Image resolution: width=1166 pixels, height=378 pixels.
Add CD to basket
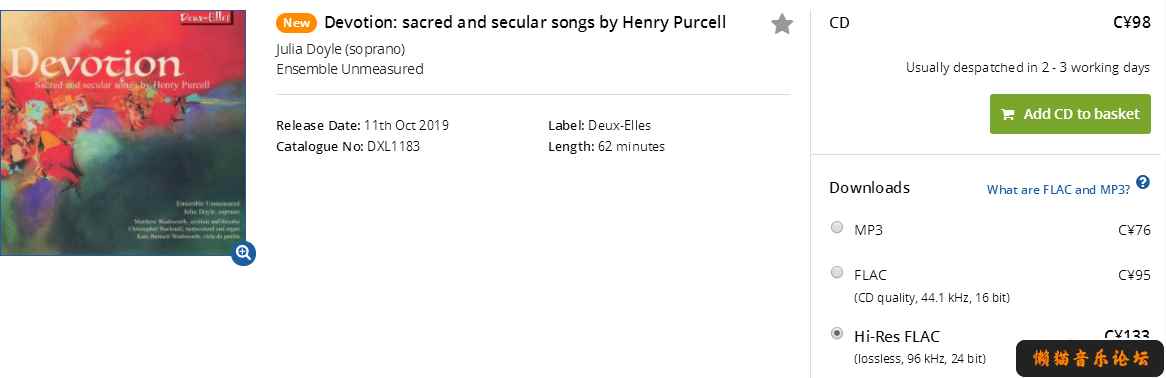[x=1070, y=114]
